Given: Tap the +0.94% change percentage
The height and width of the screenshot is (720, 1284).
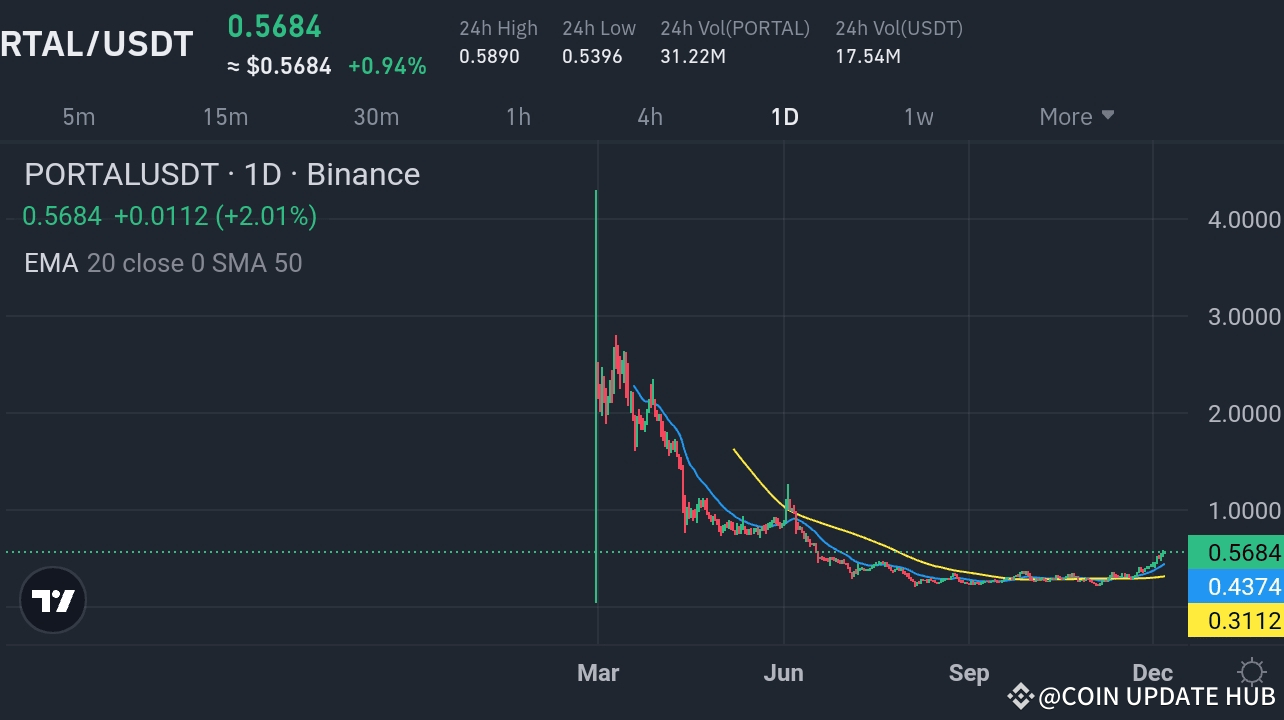Looking at the screenshot, I should point(387,67).
